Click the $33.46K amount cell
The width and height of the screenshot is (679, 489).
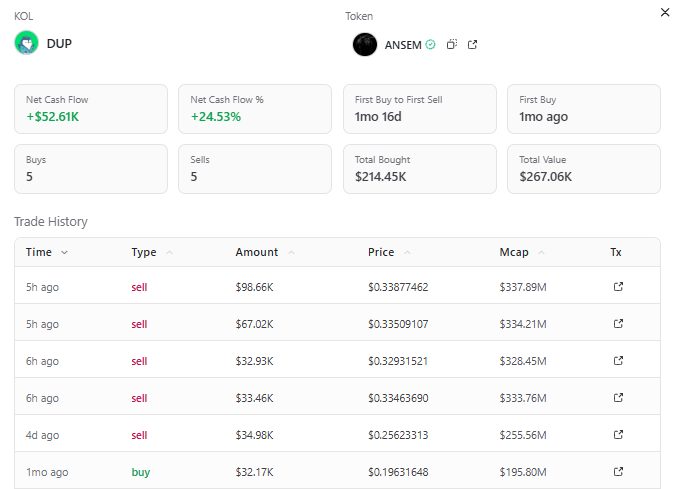pyautogui.click(x=254, y=398)
